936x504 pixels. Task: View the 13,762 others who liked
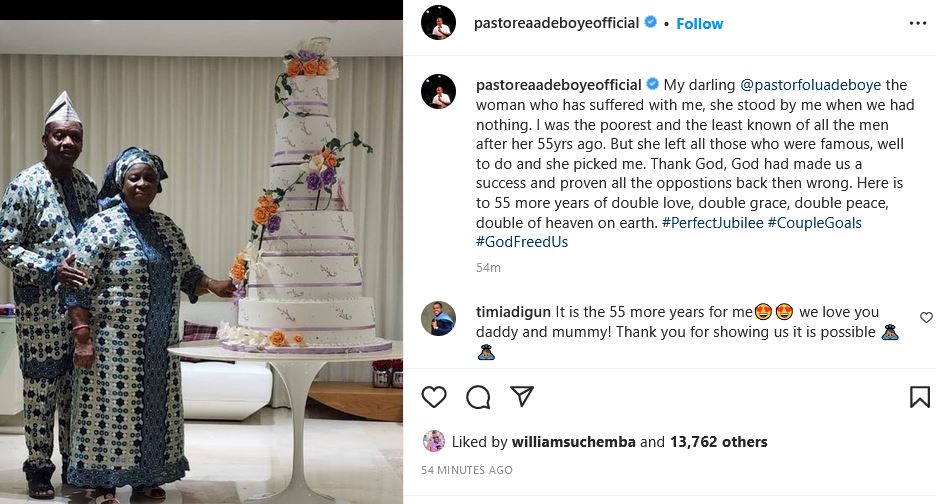(718, 442)
